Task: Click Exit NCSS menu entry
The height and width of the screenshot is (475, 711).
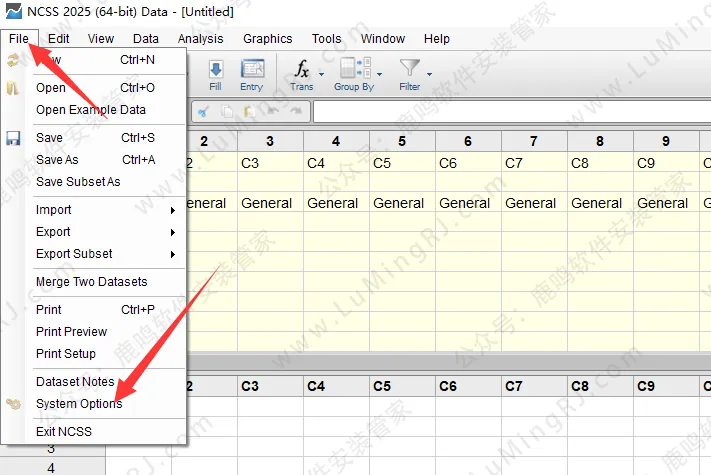Action: (x=64, y=432)
